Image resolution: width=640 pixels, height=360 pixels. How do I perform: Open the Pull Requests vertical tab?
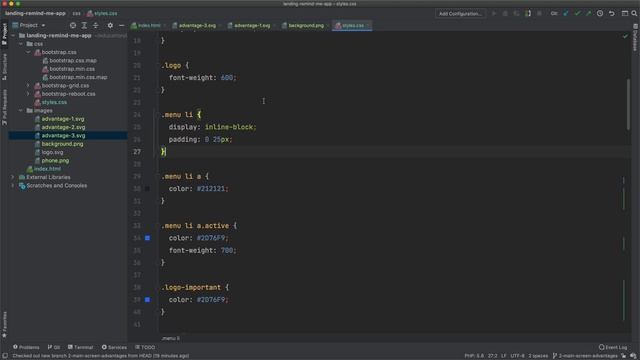click(4, 107)
